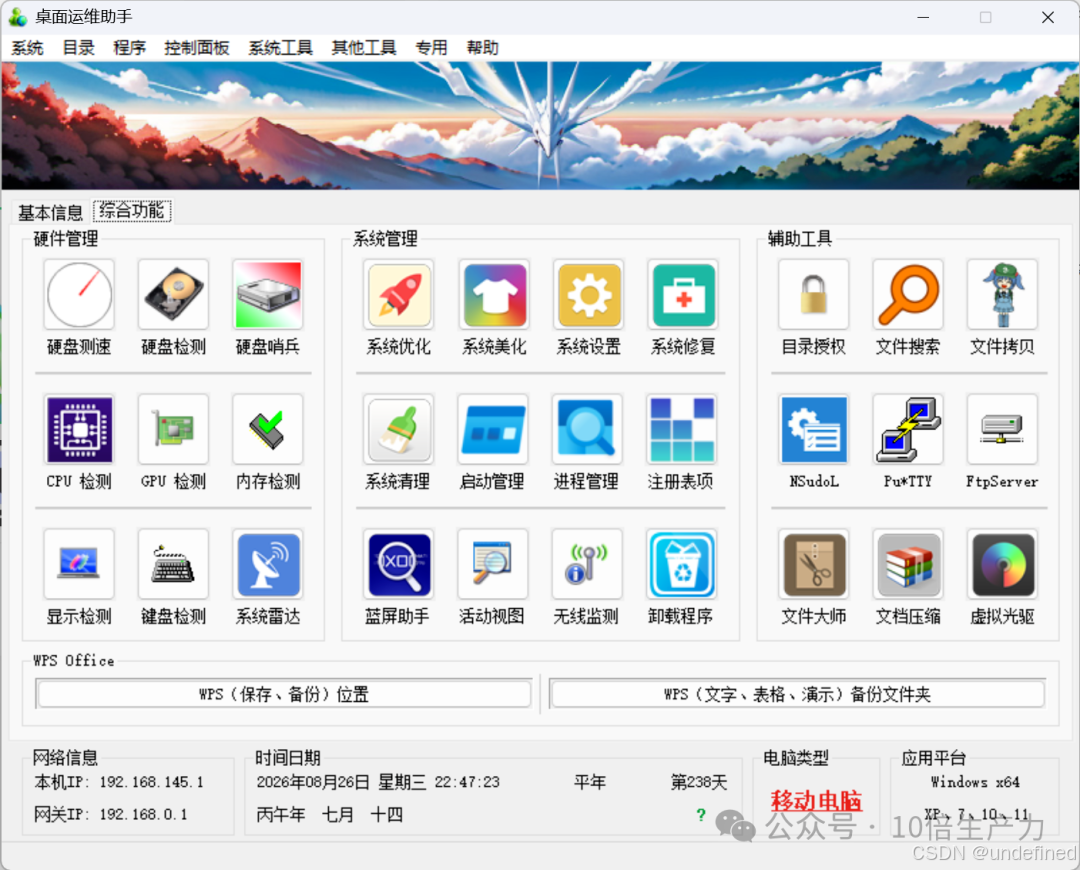The width and height of the screenshot is (1080, 870).
Task: Click the 系统优化 rocket icon
Action: point(399,295)
